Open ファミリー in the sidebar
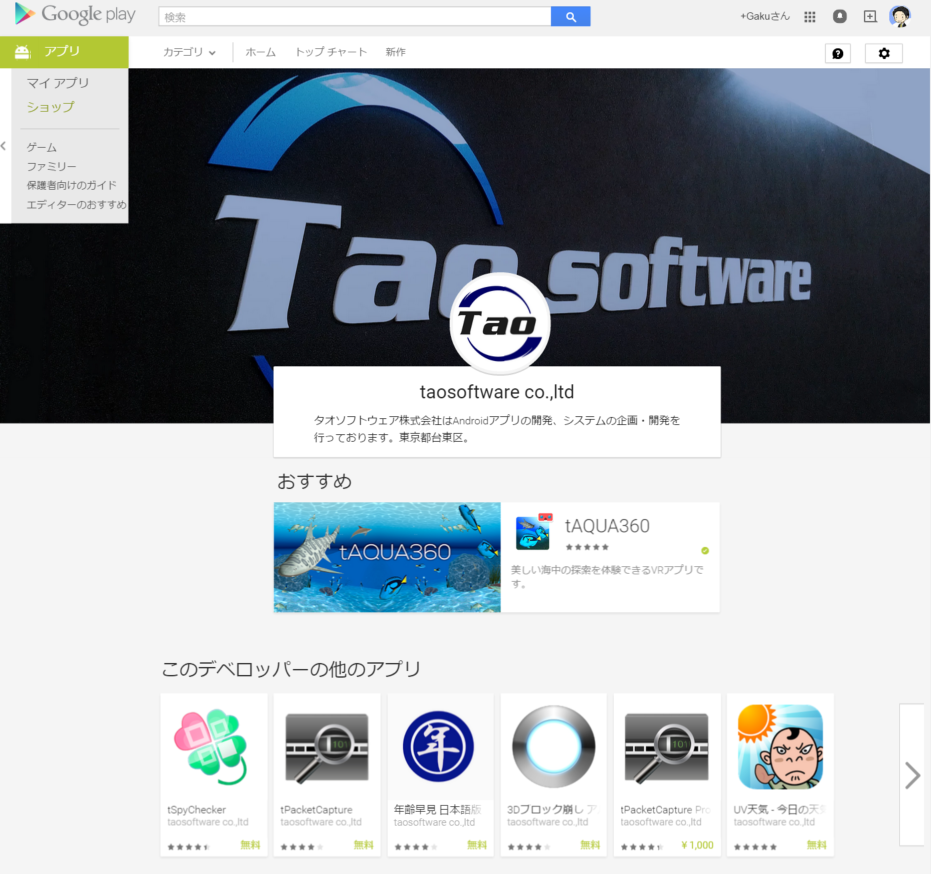931x874 pixels. point(51,166)
